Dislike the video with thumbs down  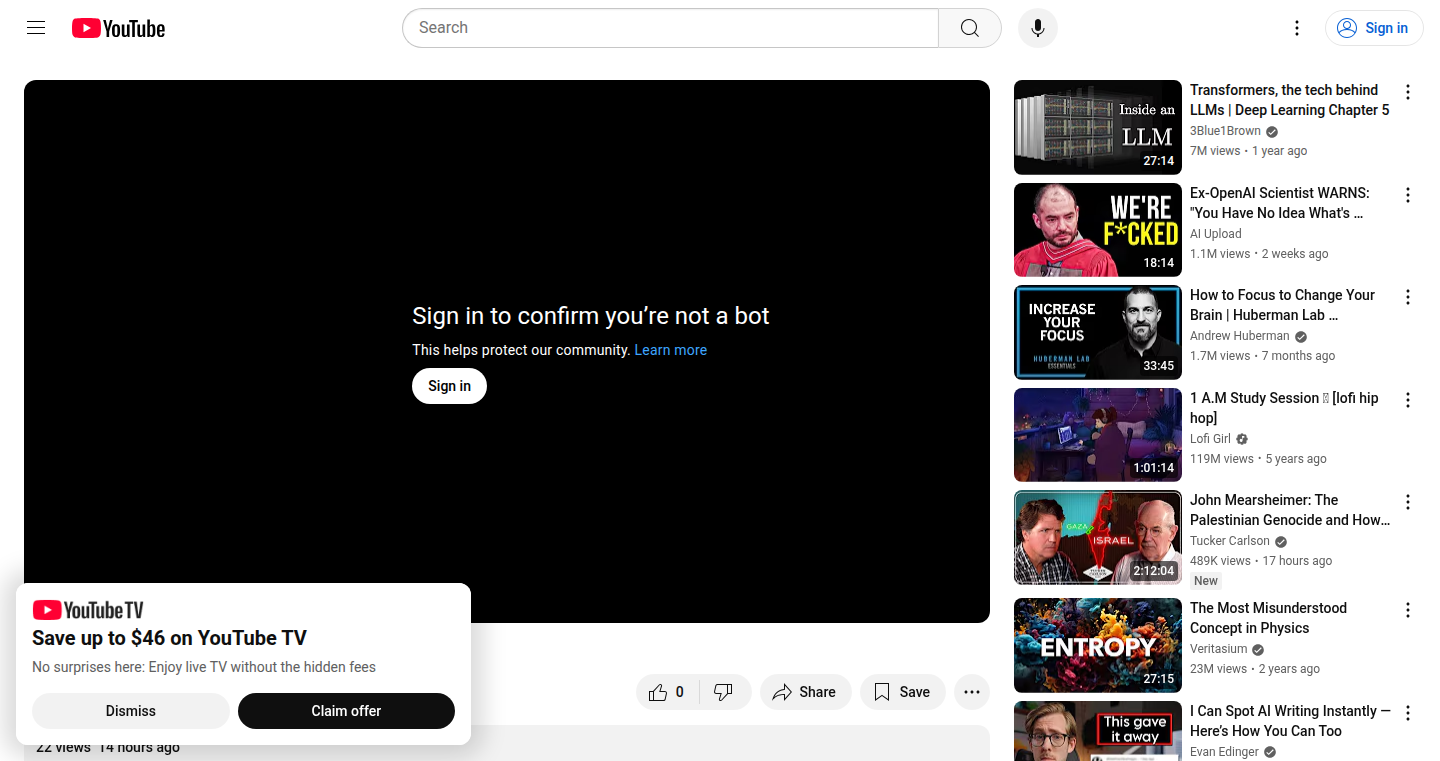[x=724, y=692]
